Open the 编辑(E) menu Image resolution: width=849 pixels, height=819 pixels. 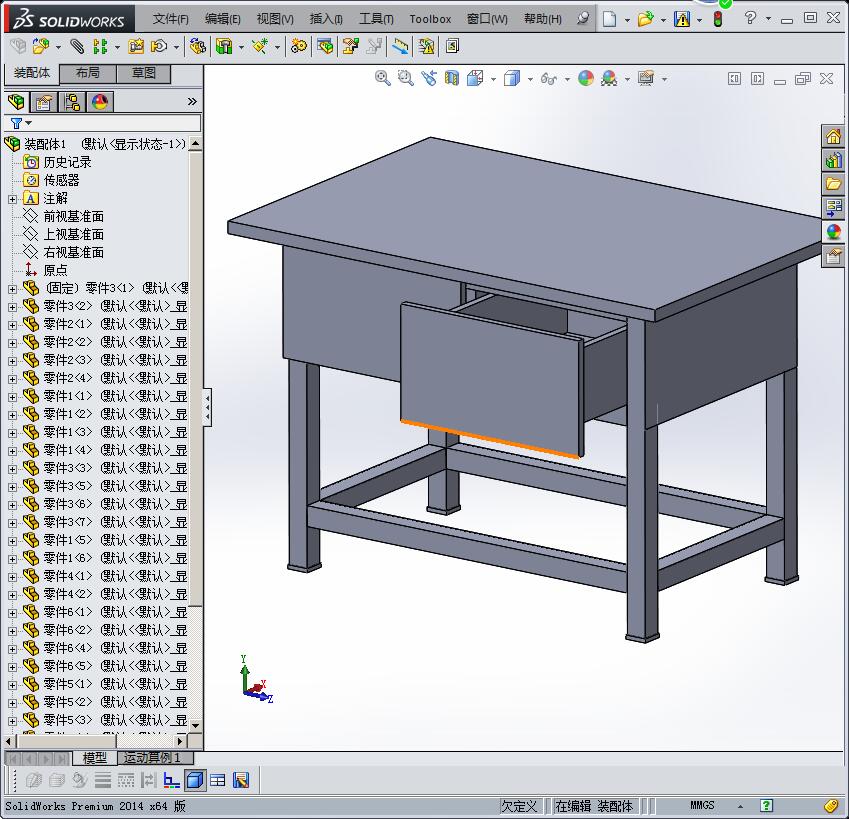(x=223, y=19)
